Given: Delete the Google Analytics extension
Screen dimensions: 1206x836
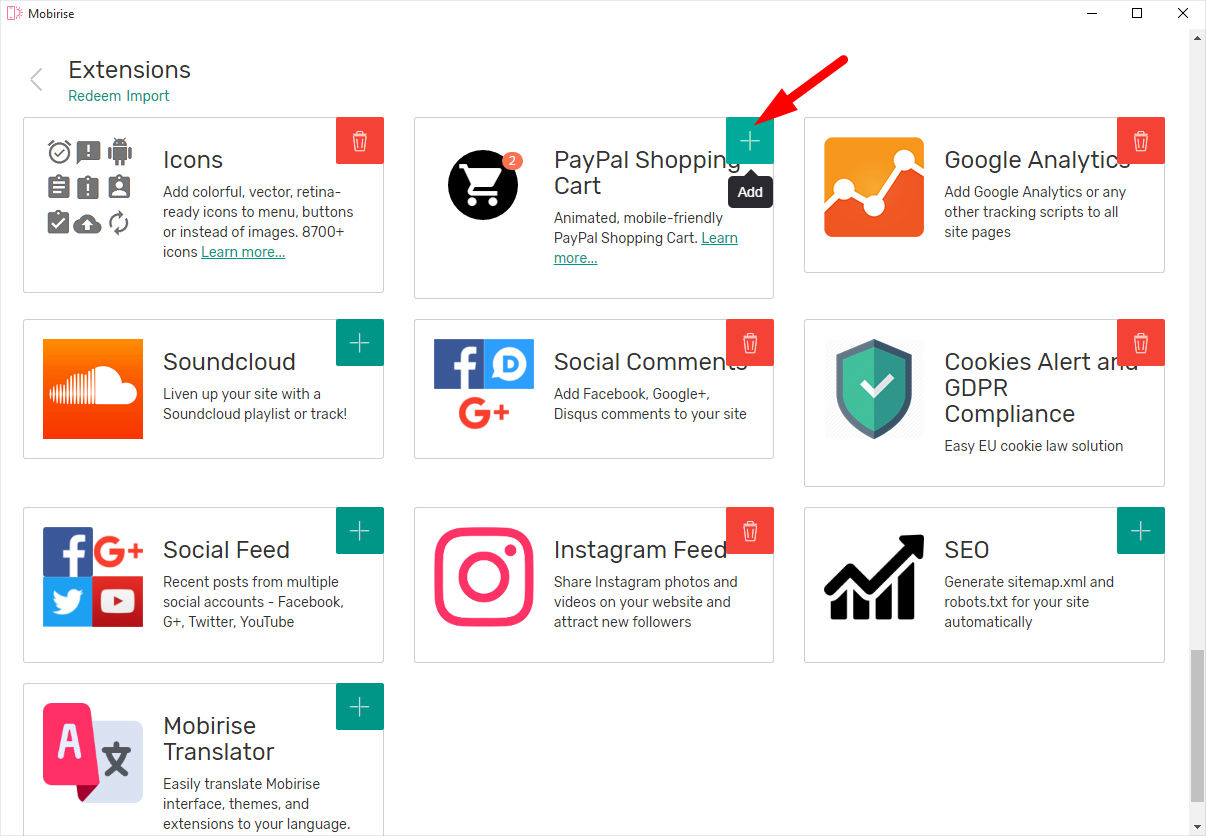Looking at the screenshot, I should [x=1140, y=140].
